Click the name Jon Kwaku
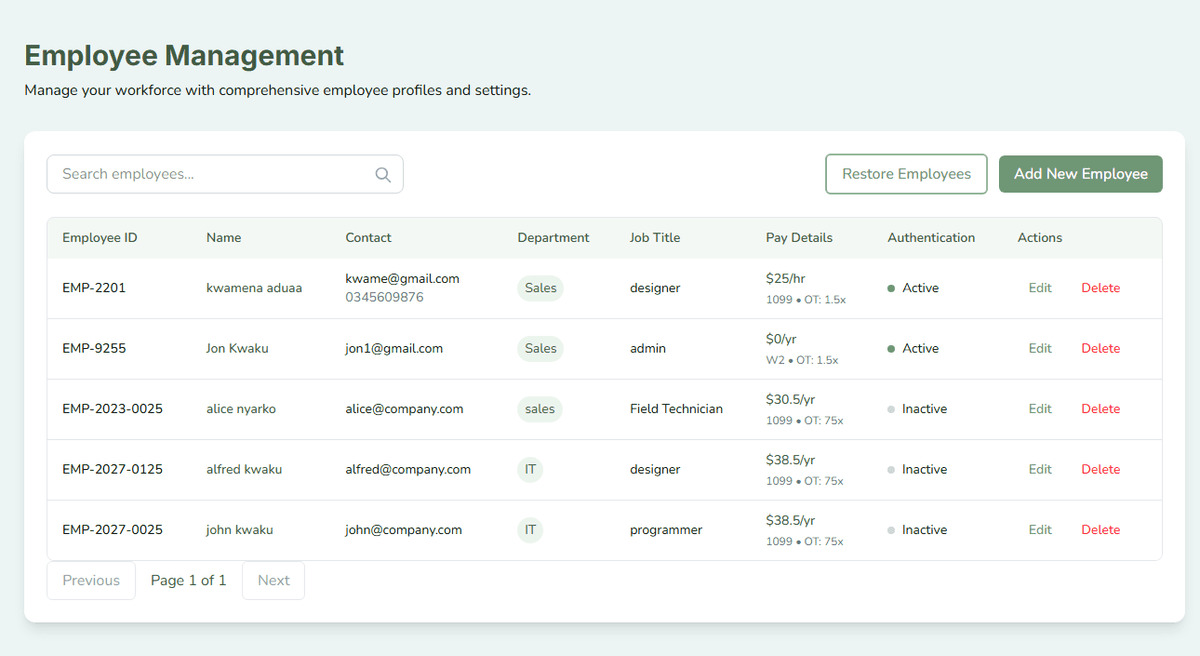This screenshot has height=656, width=1200. (237, 349)
